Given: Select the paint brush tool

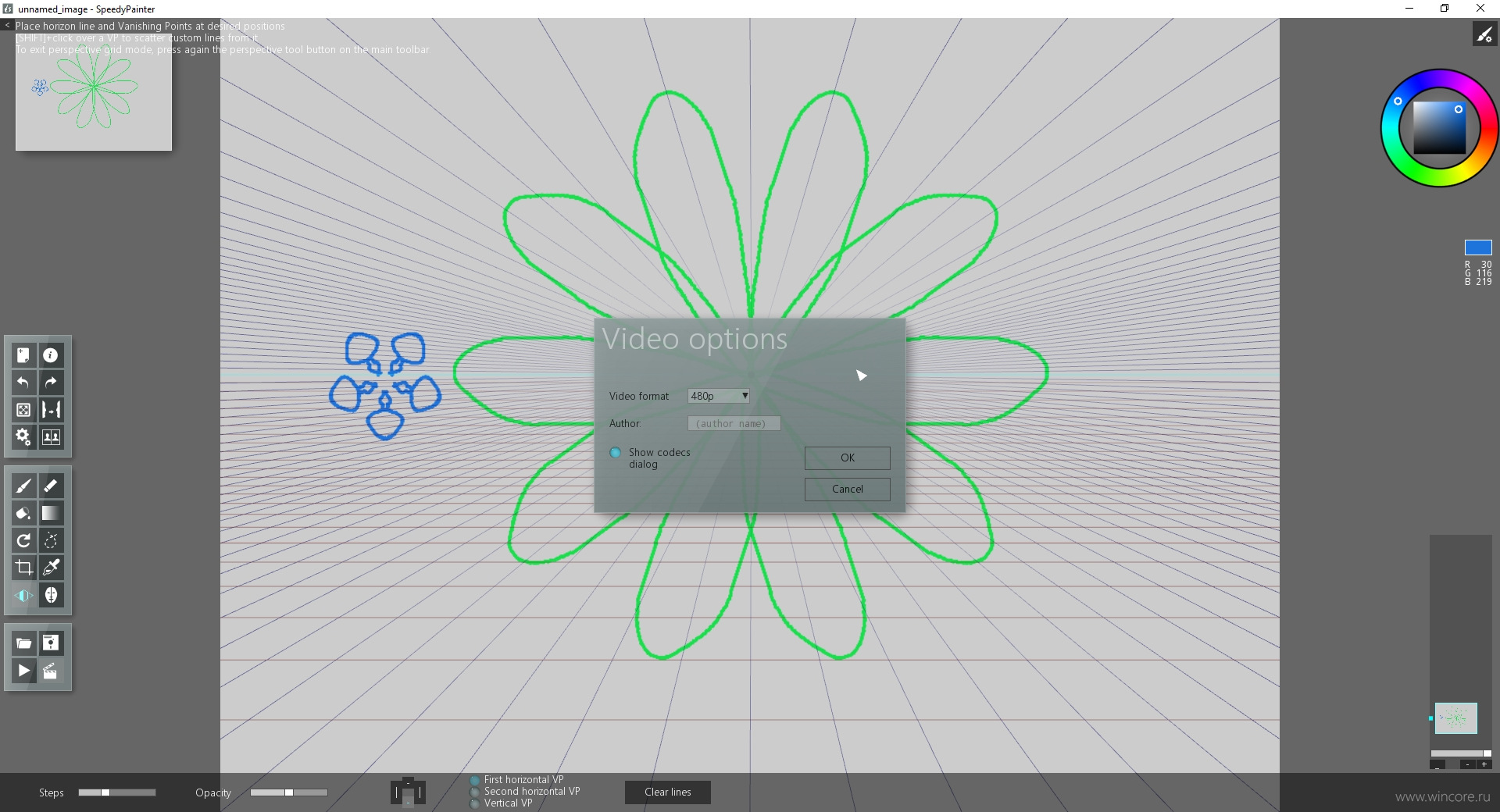Looking at the screenshot, I should click(23, 486).
